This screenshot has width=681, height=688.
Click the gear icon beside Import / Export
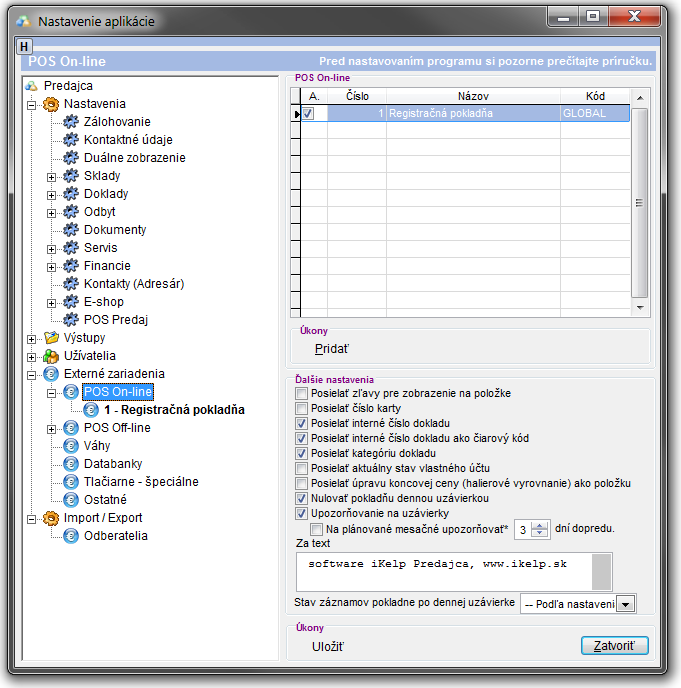pos(51,518)
